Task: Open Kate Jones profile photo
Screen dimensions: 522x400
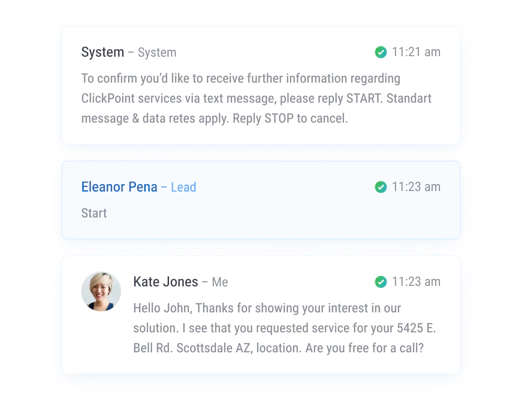Action: 101,292
